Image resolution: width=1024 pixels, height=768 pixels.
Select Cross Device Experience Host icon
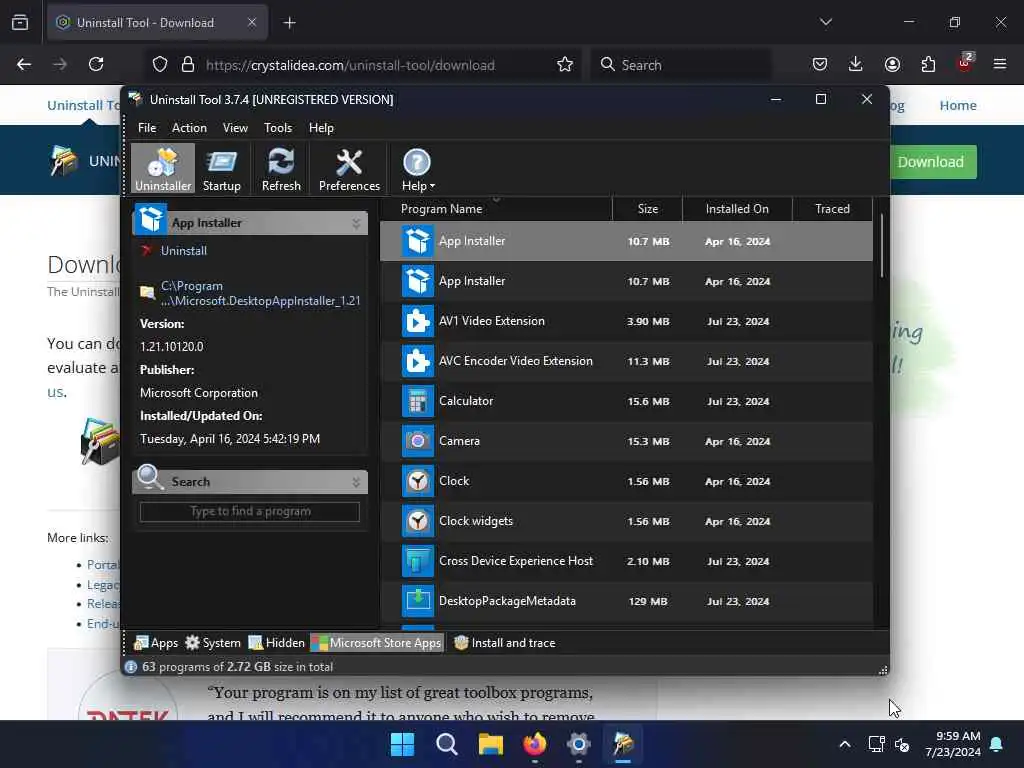point(417,561)
